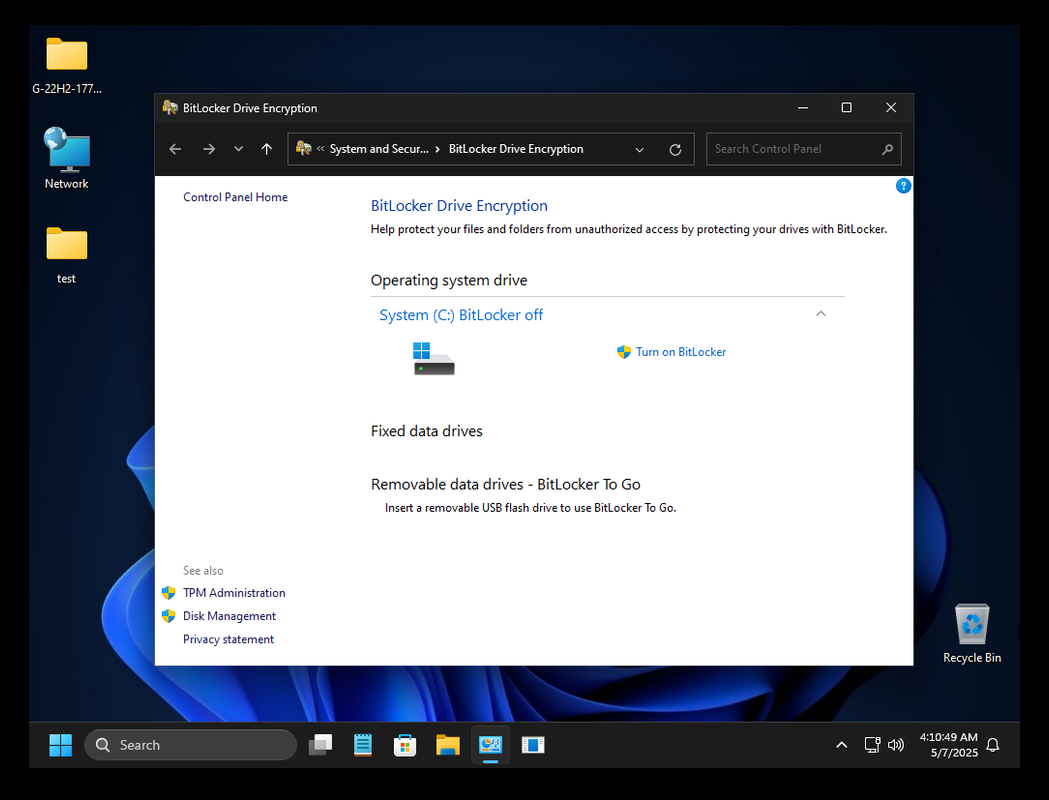Open Microsoft Store from taskbar
1049x800 pixels.
pyautogui.click(x=405, y=744)
